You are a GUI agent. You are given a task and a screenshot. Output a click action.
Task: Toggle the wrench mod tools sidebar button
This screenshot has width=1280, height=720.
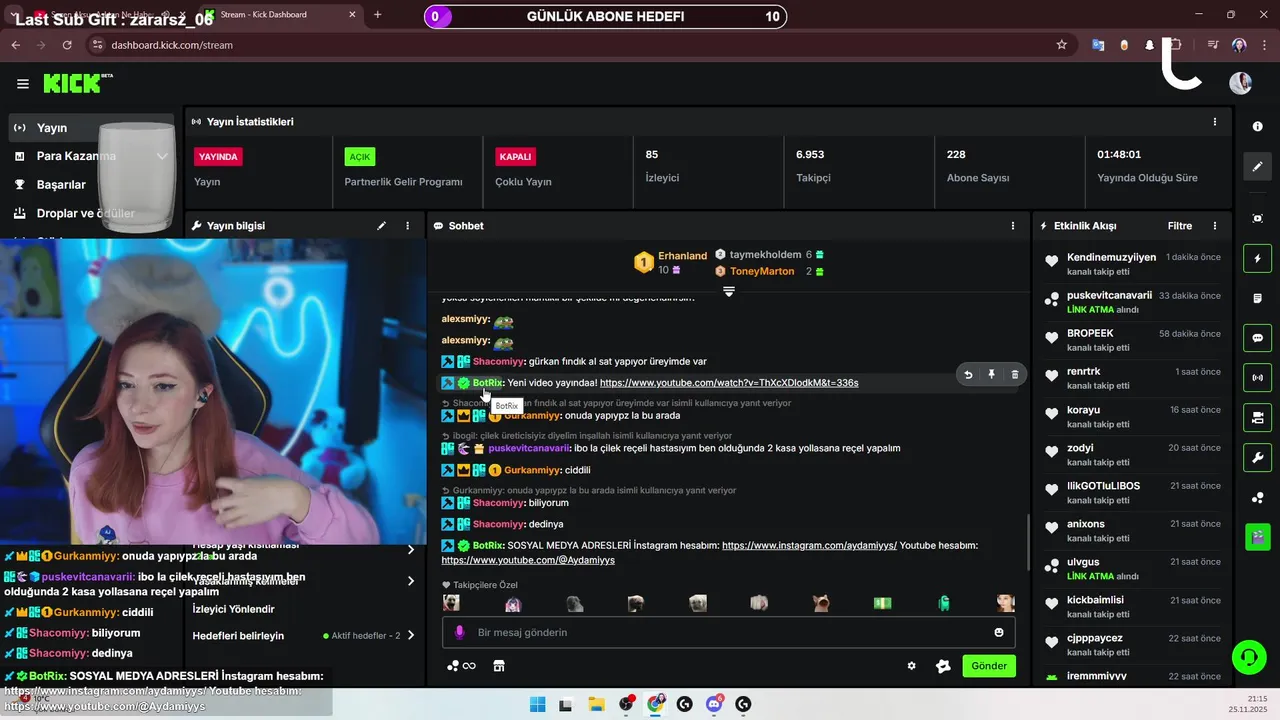pyautogui.click(x=1257, y=458)
